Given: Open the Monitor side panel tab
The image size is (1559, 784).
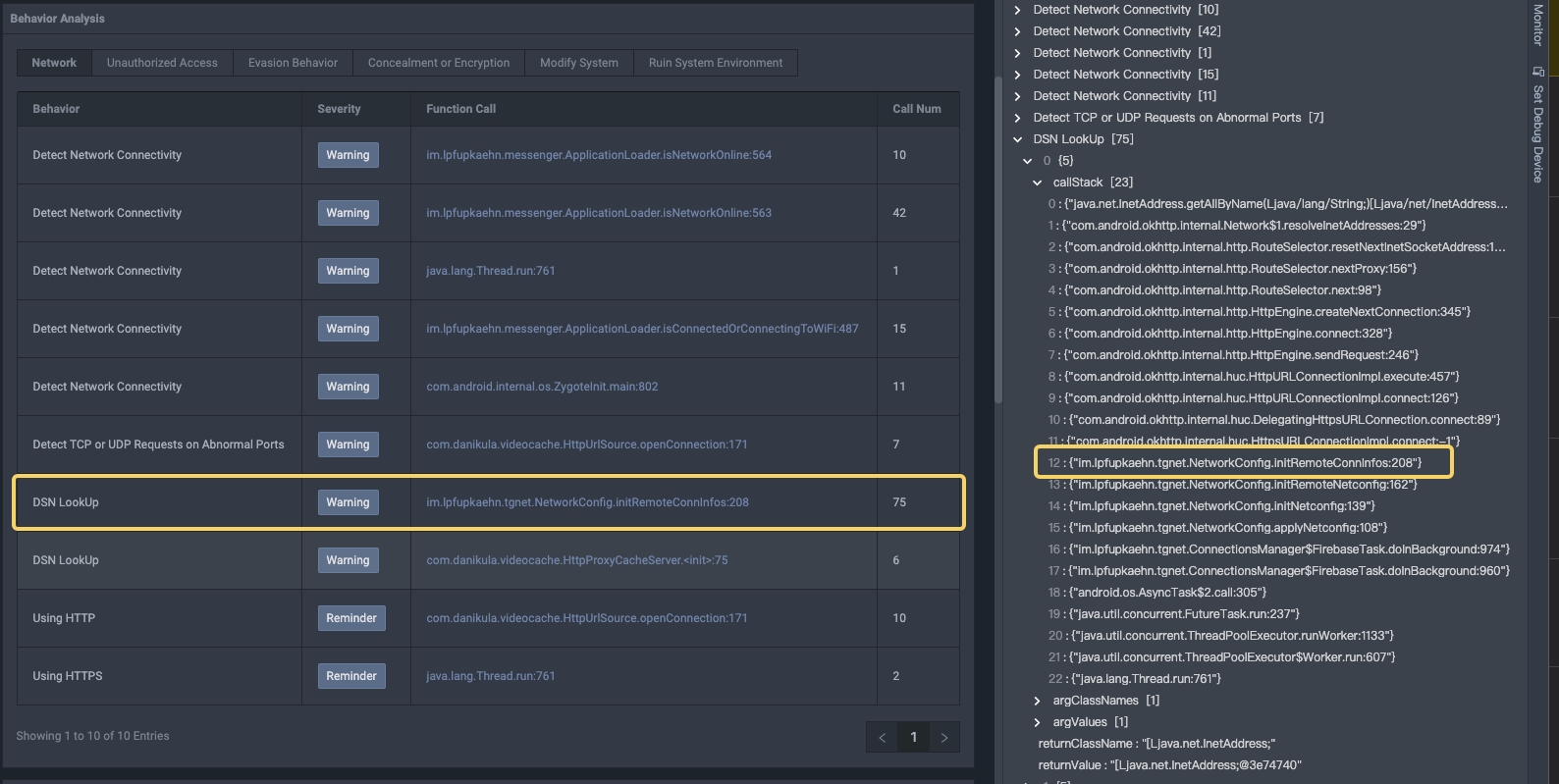Looking at the screenshot, I should [1538, 25].
